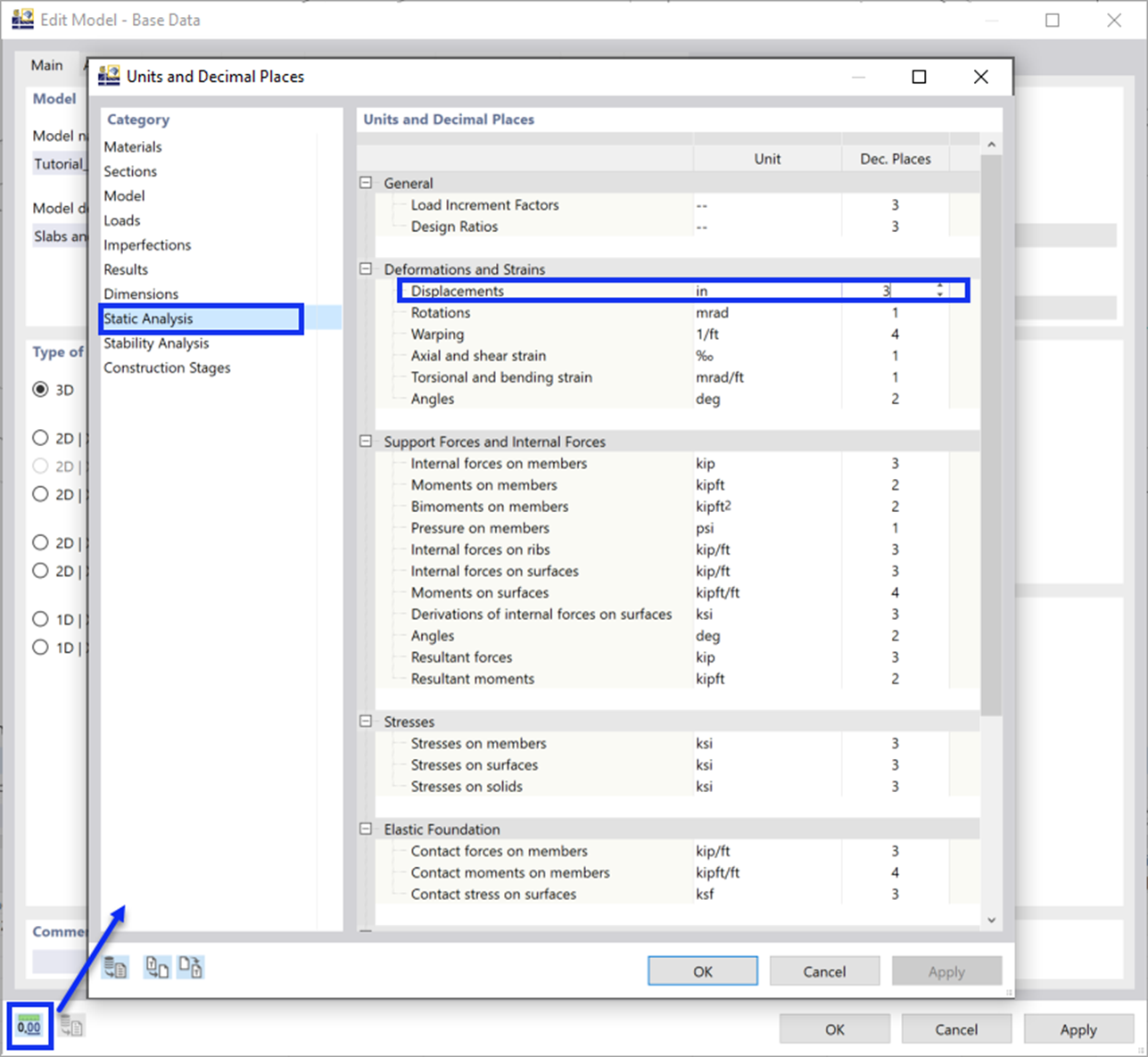Click the Design Ratios row label

click(x=454, y=227)
